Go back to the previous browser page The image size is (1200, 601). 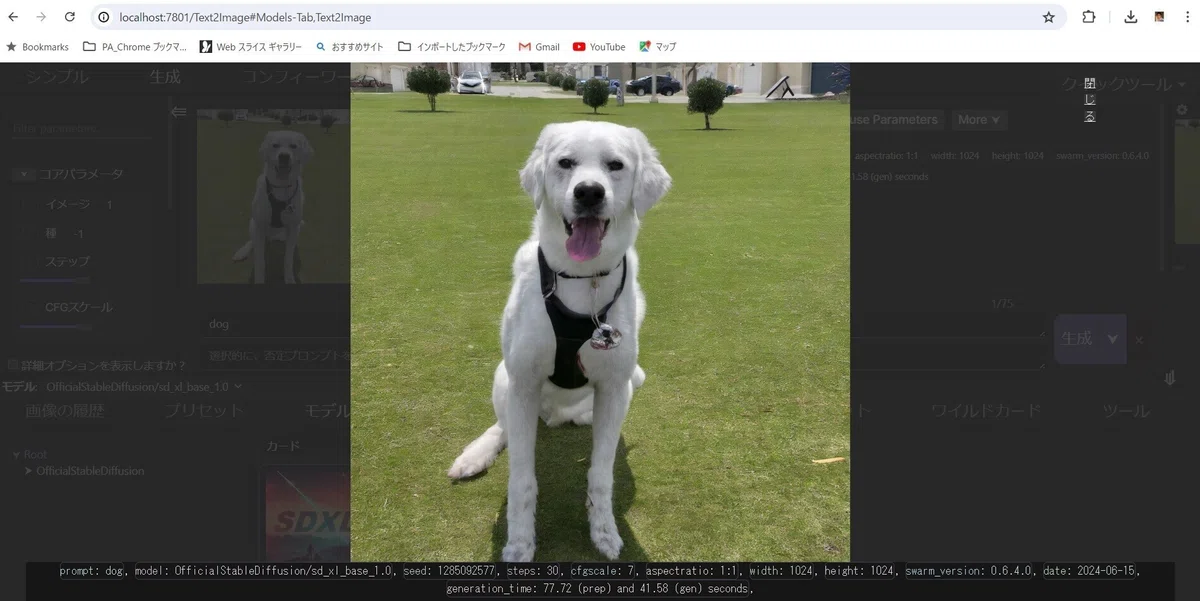pyautogui.click(x=13, y=17)
